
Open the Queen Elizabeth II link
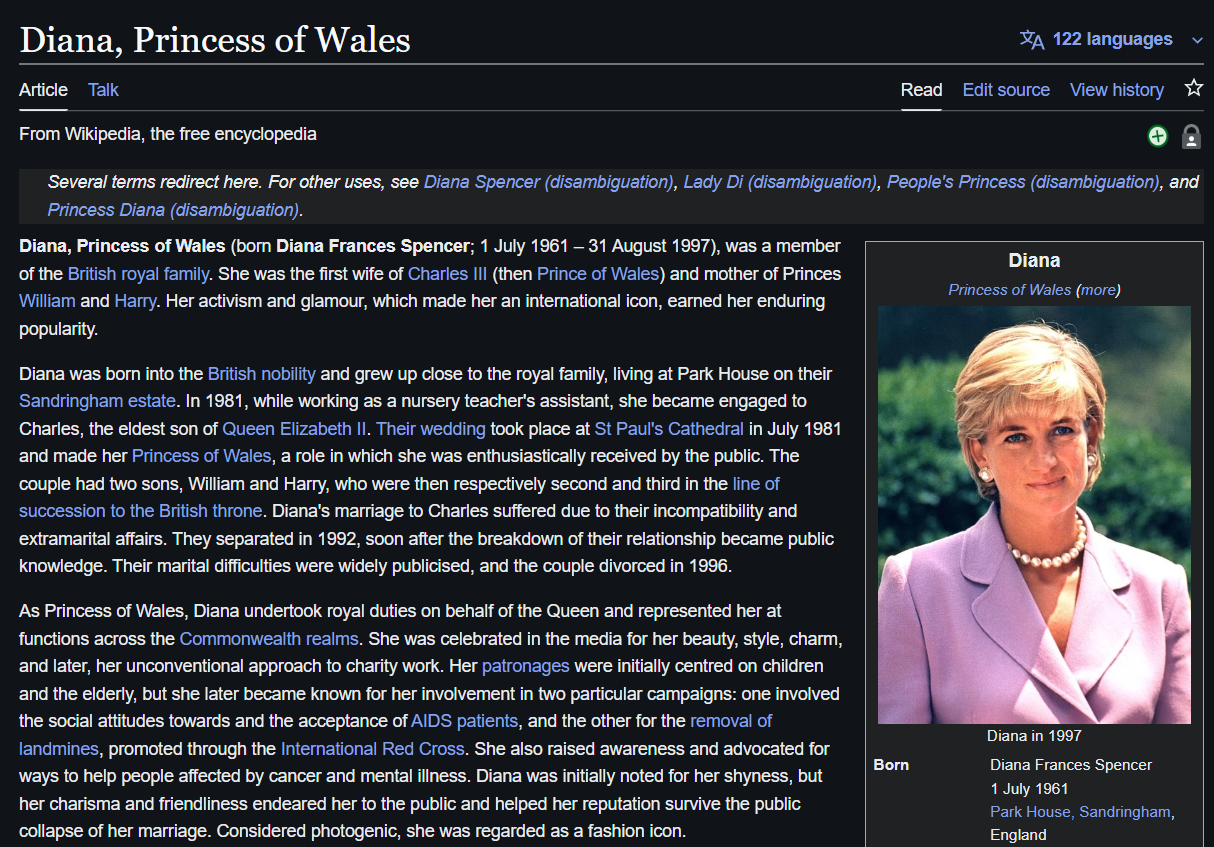pyautogui.click(x=294, y=429)
